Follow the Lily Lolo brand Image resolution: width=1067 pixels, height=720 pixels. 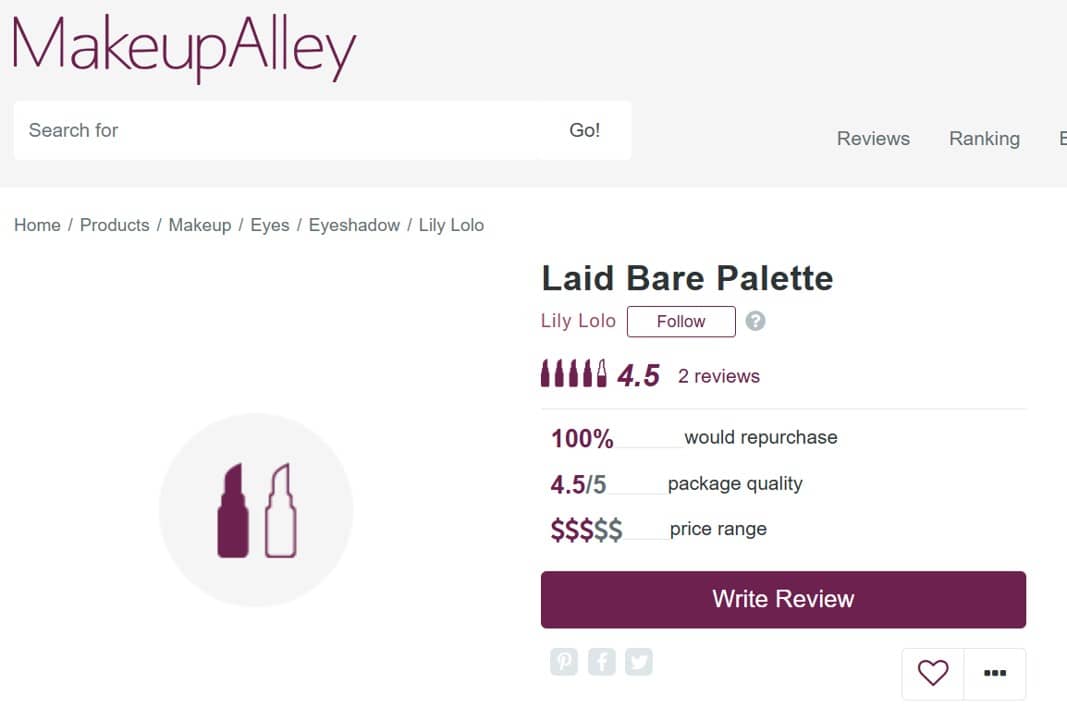[681, 321]
